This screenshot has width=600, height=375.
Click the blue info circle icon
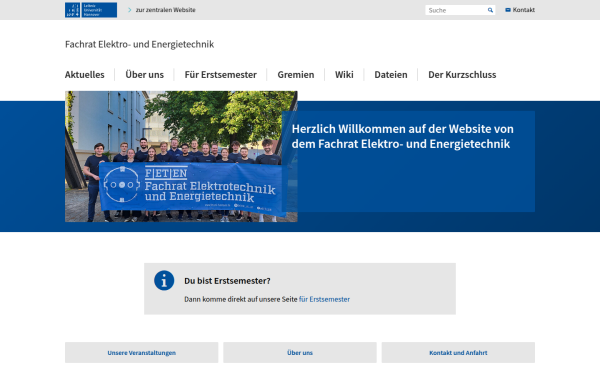164,280
